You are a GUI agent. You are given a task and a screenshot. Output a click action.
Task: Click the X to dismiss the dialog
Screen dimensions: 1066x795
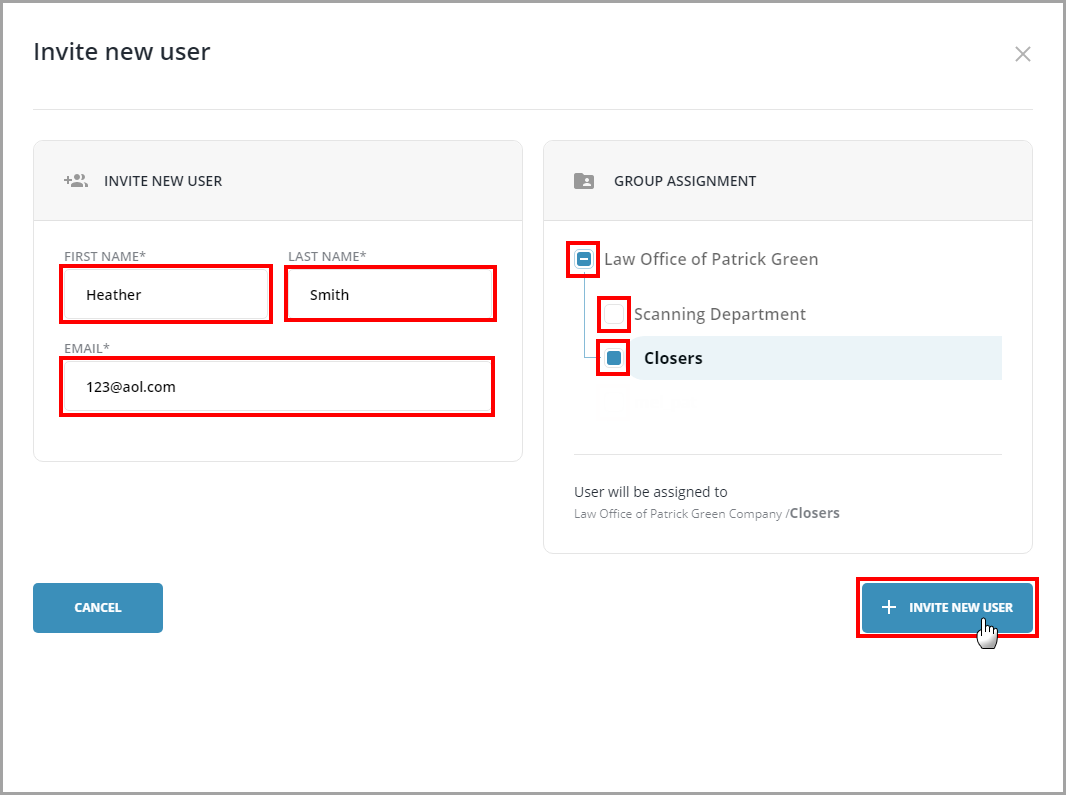[x=1023, y=54]
